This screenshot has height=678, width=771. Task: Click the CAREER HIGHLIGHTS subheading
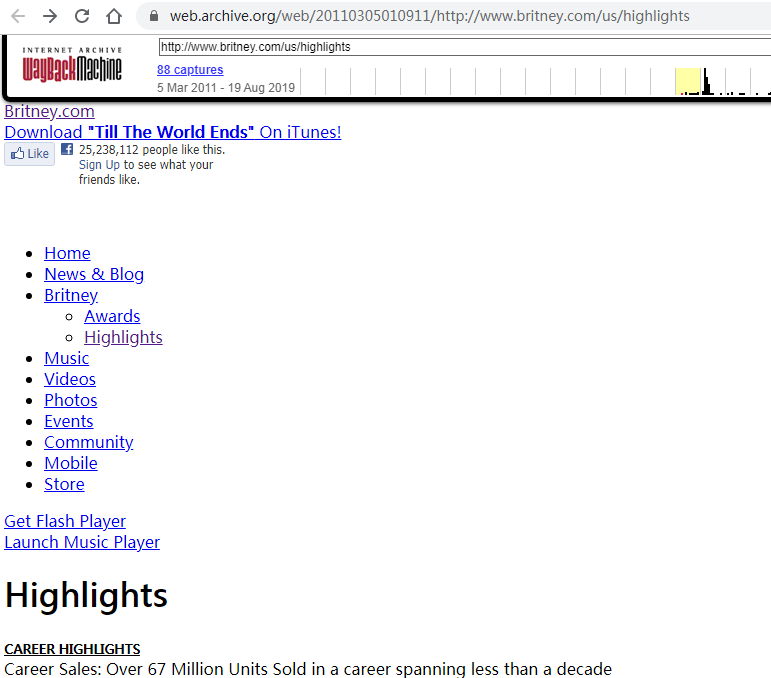pyautogui.click(x=72, y=649)
